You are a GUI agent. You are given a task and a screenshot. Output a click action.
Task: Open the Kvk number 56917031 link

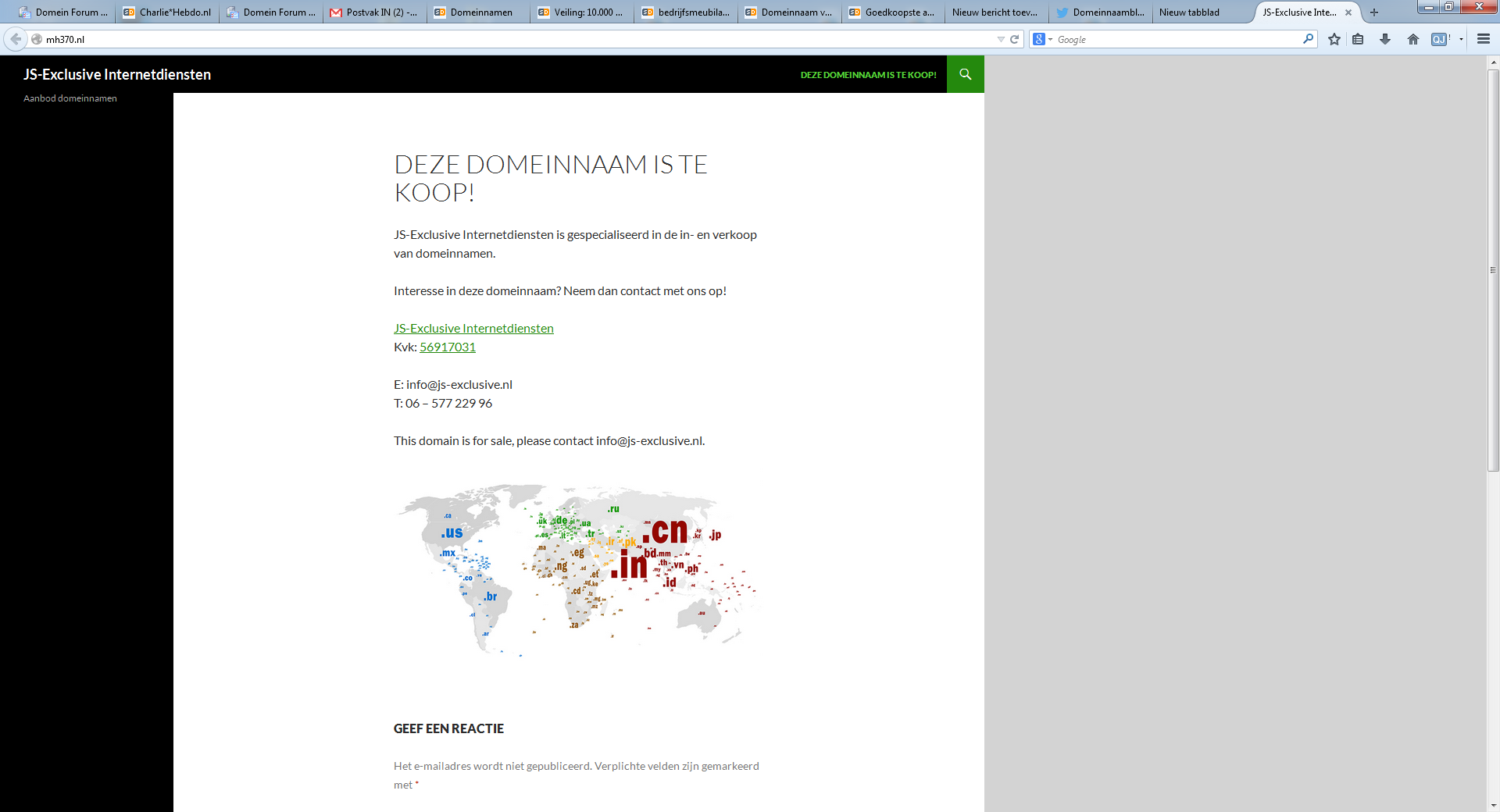pyautogui.click(x=448, y=347)
